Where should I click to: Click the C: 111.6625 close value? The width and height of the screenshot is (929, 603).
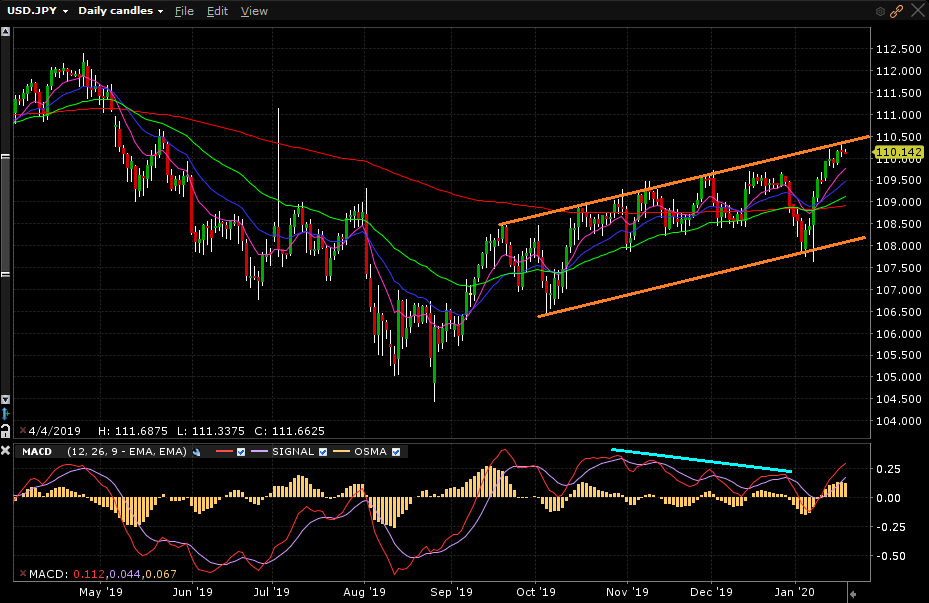click(x=290, y=431)
